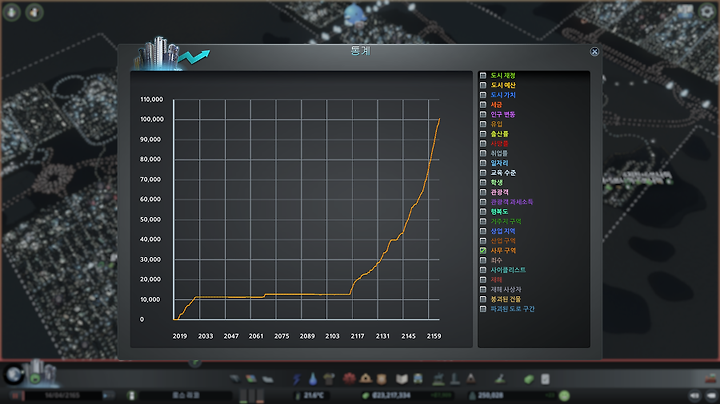Open the Parks and plazas icon
The image size is (720, 404).
439,379
